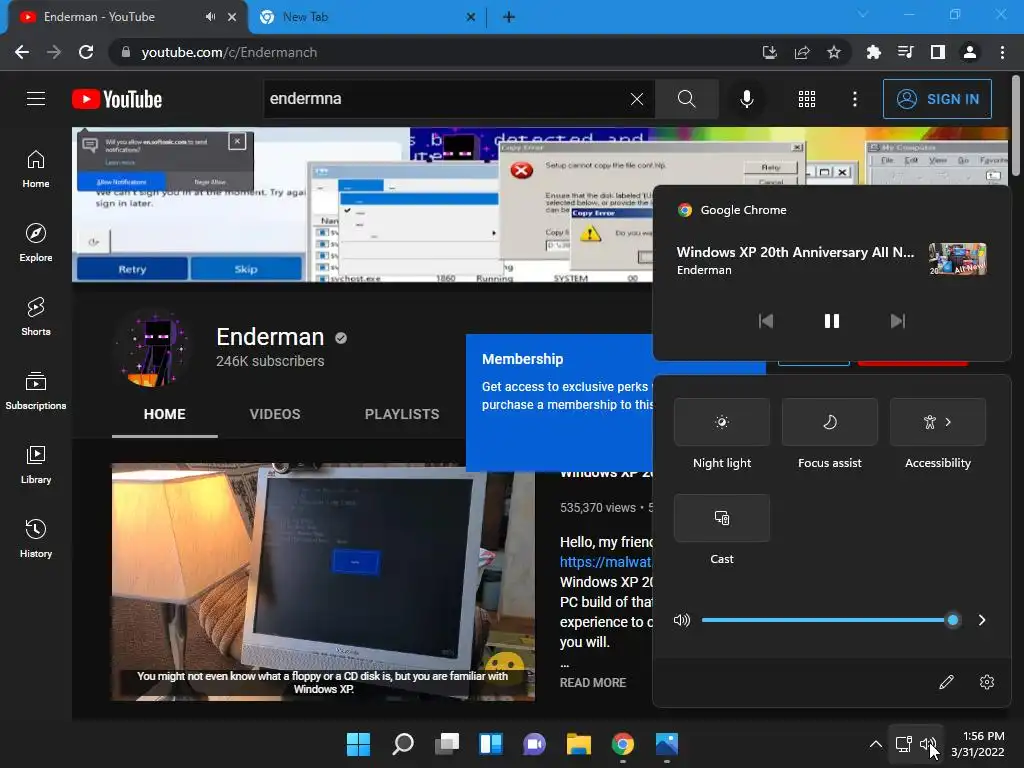Click the media card video thumbnail
This screenshot has width=1024, height=768.
pos(957,259)
